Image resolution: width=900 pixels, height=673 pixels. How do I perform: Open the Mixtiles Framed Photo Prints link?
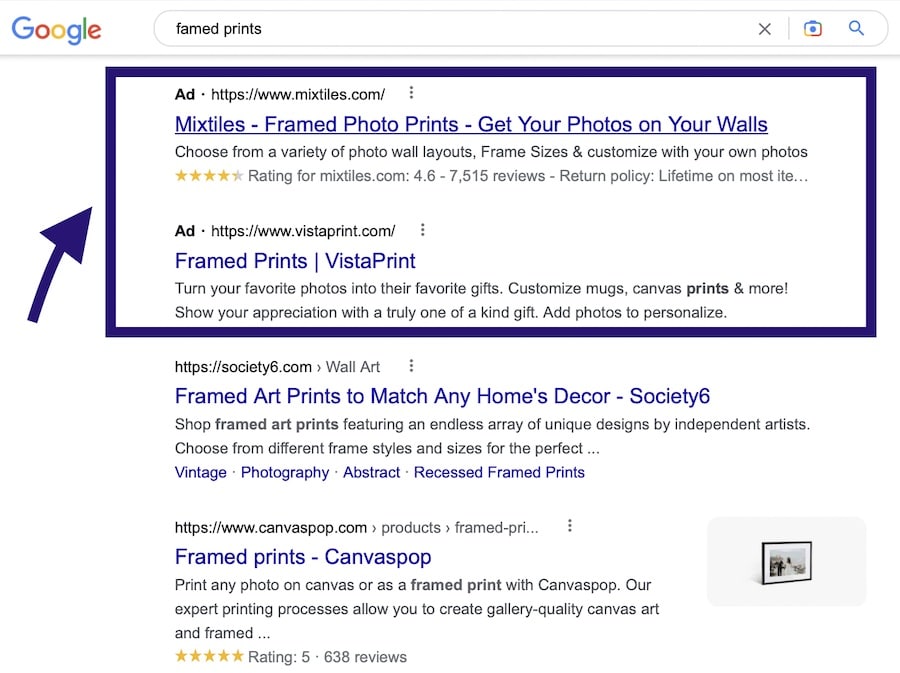coord(471,125)
